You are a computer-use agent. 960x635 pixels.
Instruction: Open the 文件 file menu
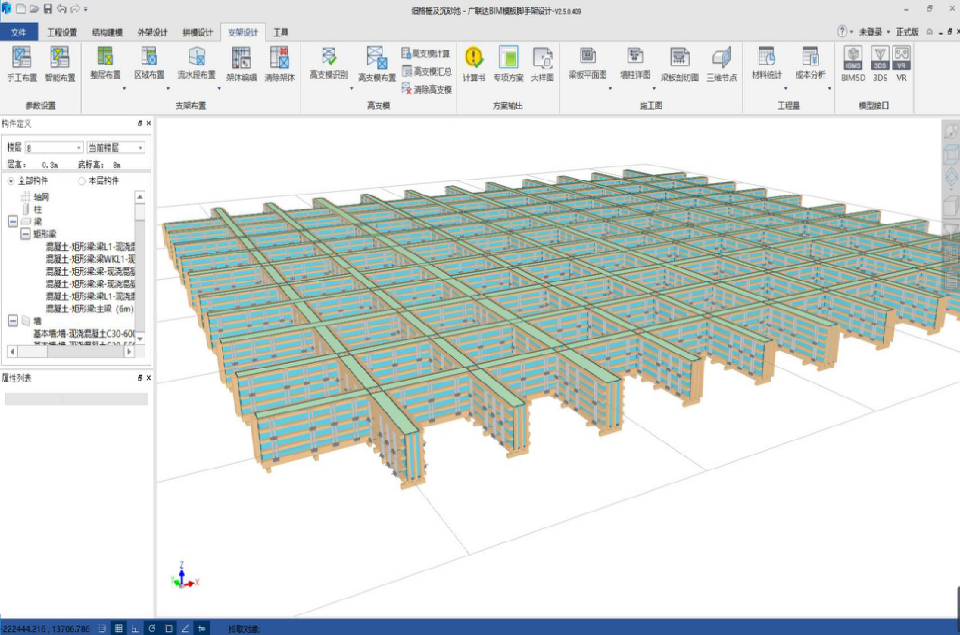19,32
